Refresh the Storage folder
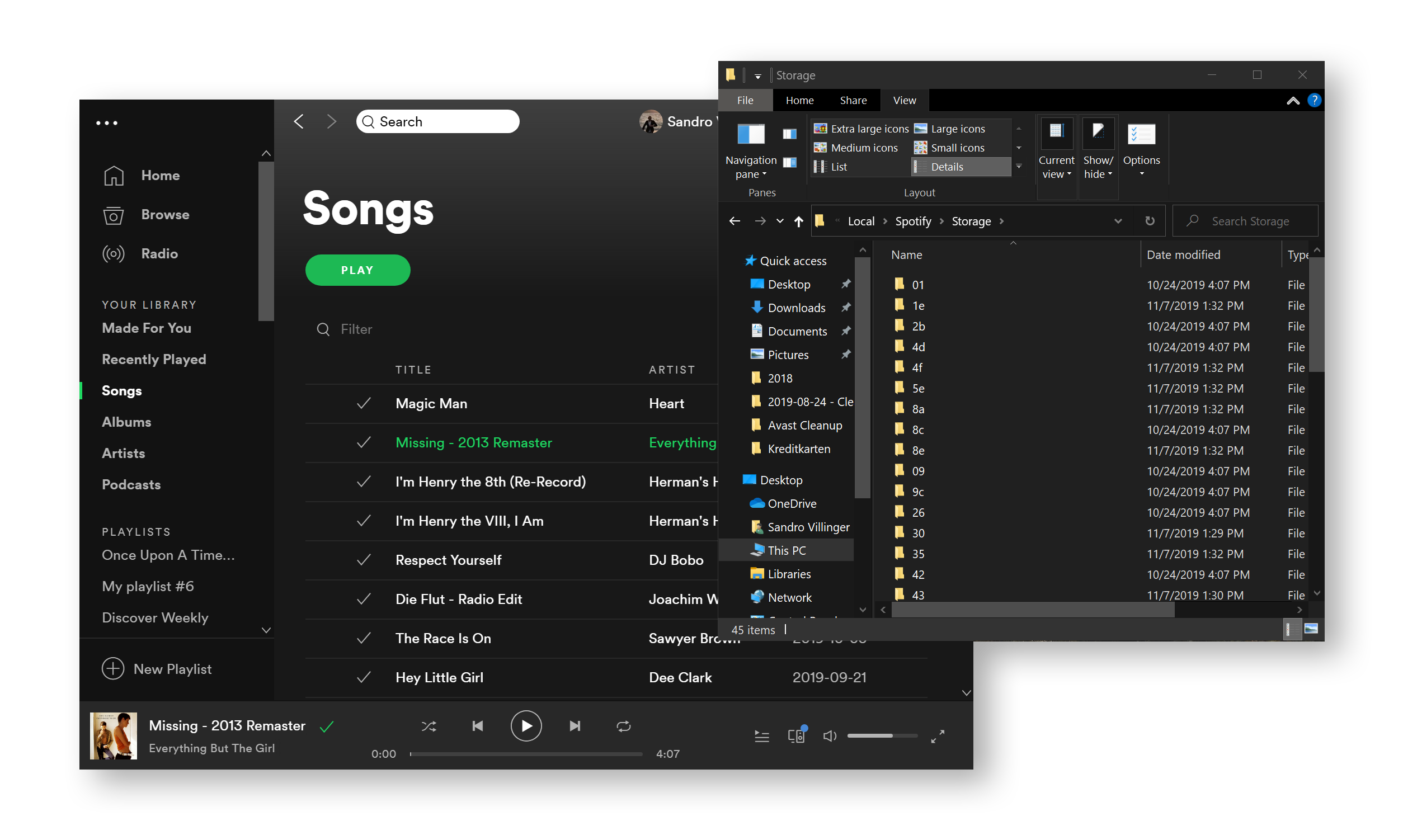This screenshot has height=840, width=1403. pyautogui.click(x=1150, y=221)
